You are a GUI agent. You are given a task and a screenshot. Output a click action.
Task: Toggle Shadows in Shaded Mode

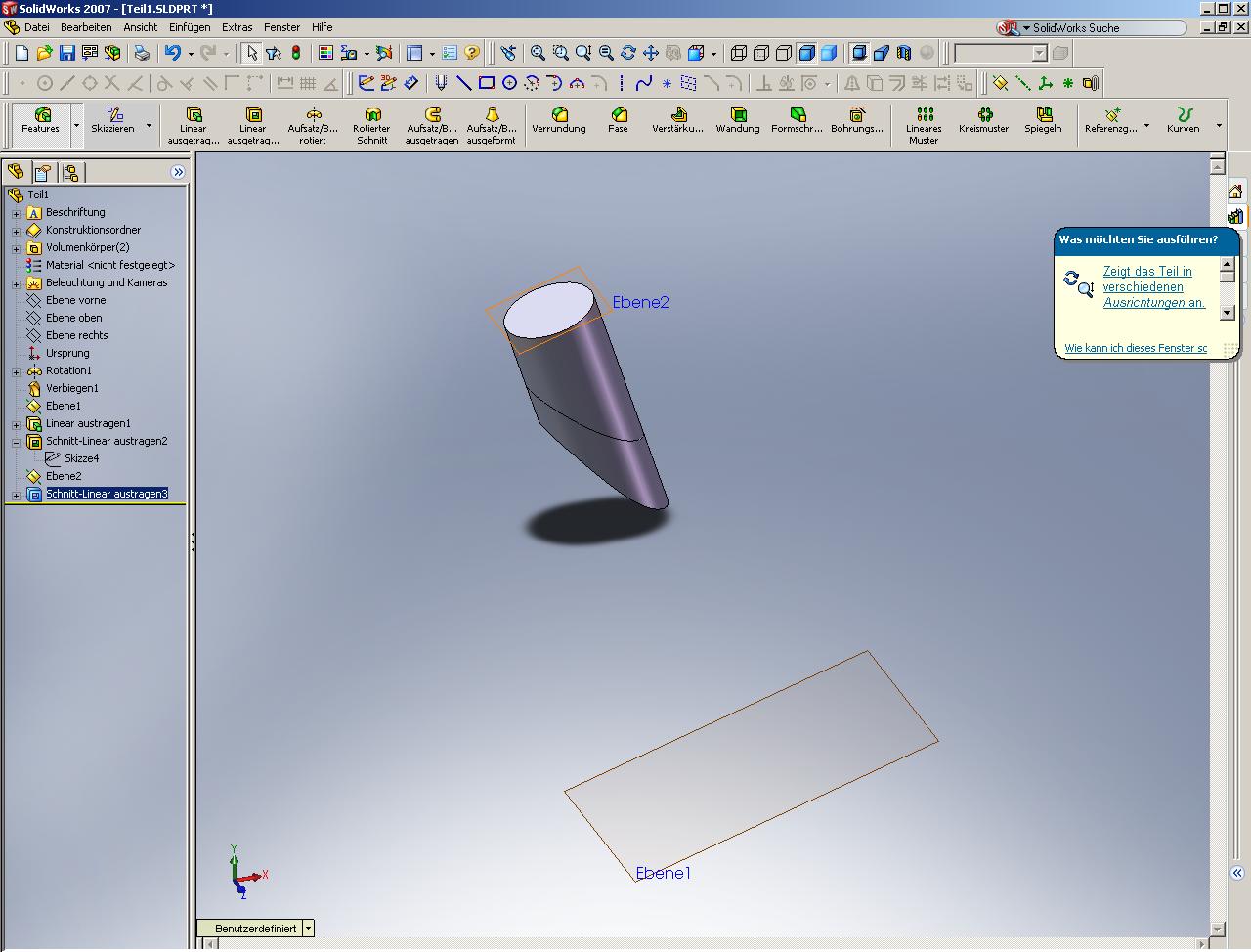859,53
